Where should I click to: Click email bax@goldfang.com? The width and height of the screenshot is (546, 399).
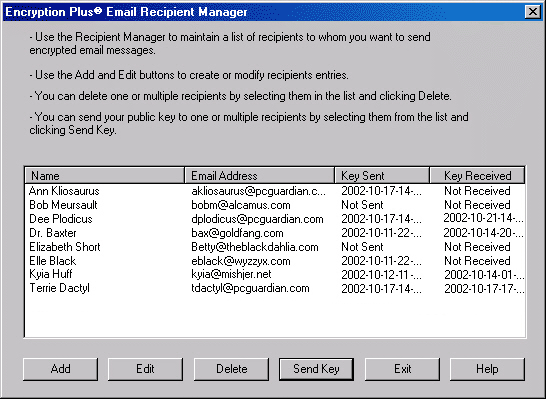coord(237,233)
